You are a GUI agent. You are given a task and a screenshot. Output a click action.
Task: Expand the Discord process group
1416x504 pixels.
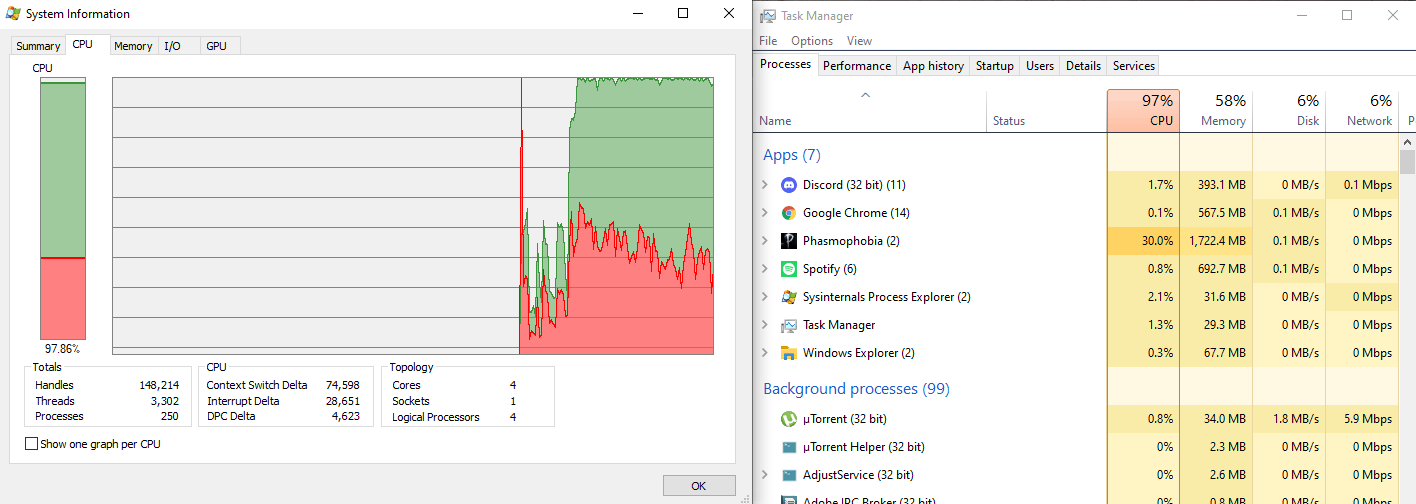(765, 185)
